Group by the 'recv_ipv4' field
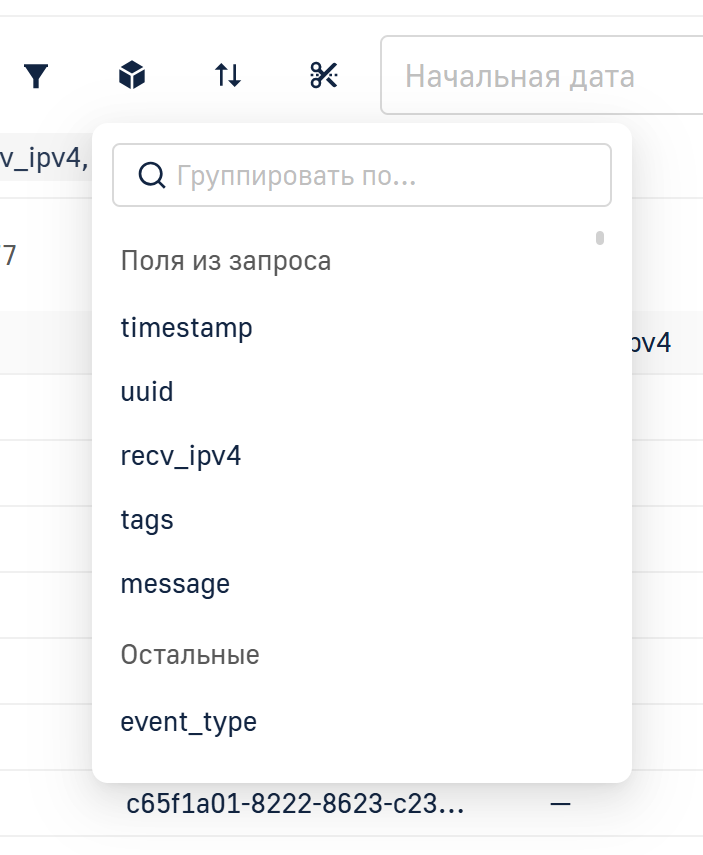 click(181, 456)
